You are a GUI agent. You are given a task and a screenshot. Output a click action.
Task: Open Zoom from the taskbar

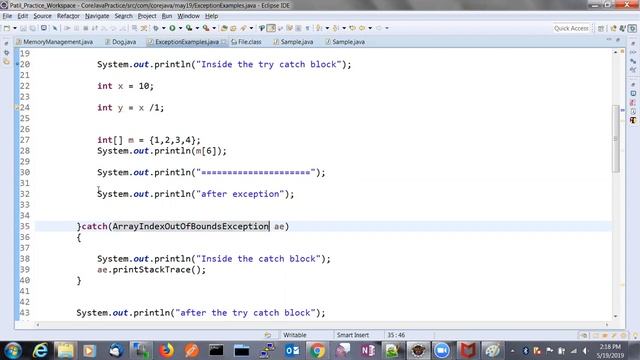pyautogui.click(x=442, y=351)
